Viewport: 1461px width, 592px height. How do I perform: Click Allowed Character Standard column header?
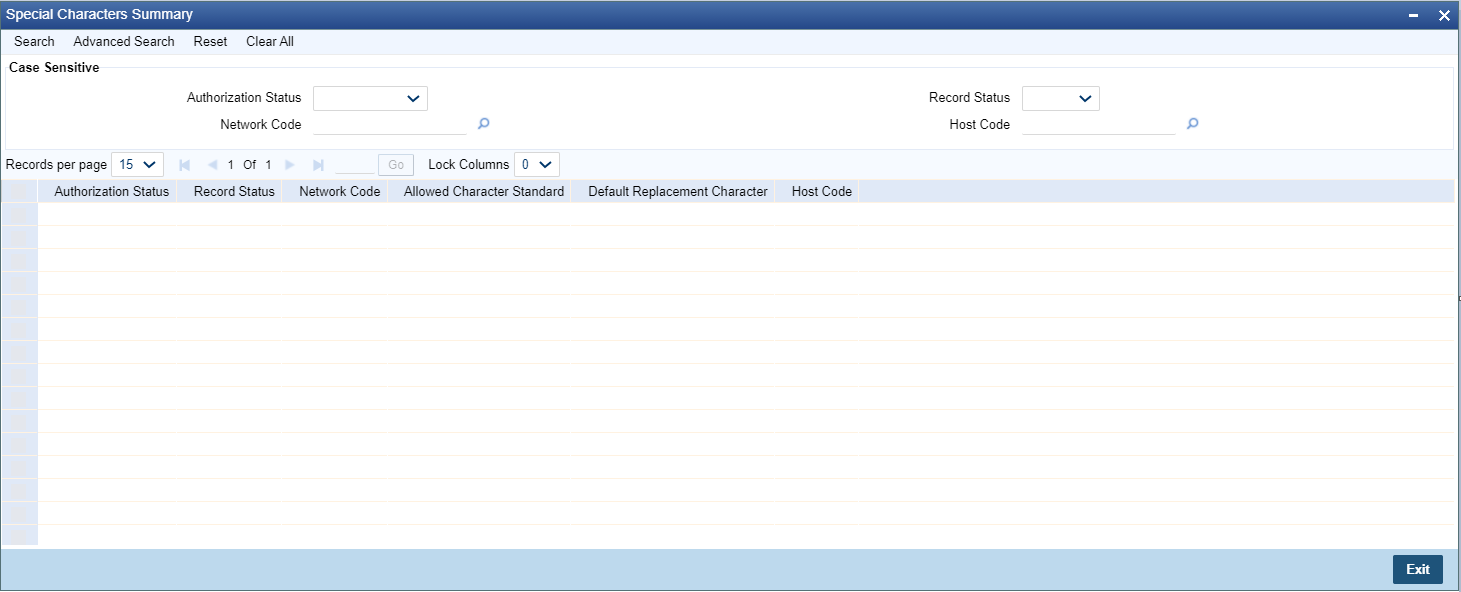pyautogui.click(x=484, y=191)
